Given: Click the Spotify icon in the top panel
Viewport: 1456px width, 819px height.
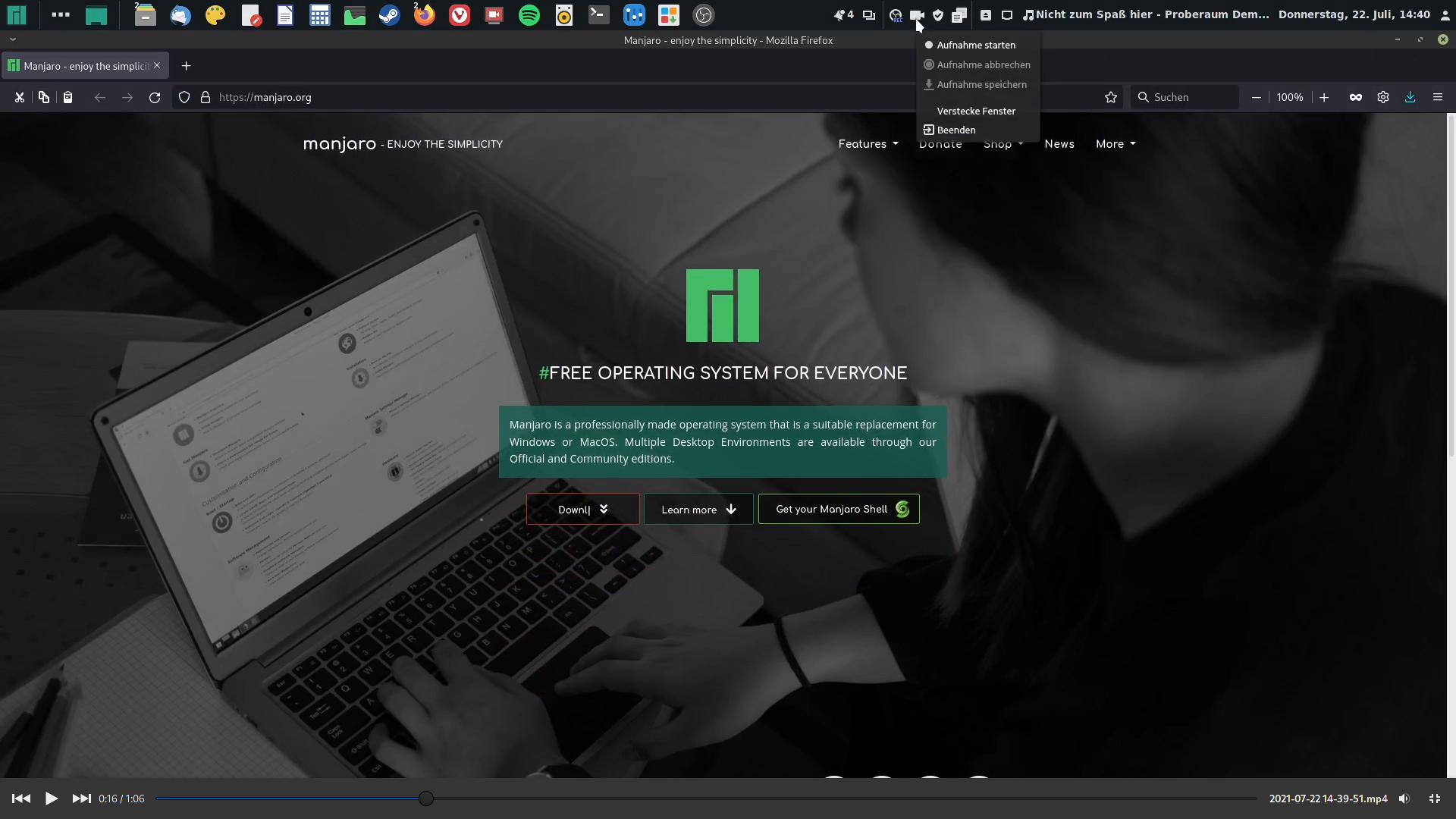Looking at the screenshot, I should coord(529,15).
